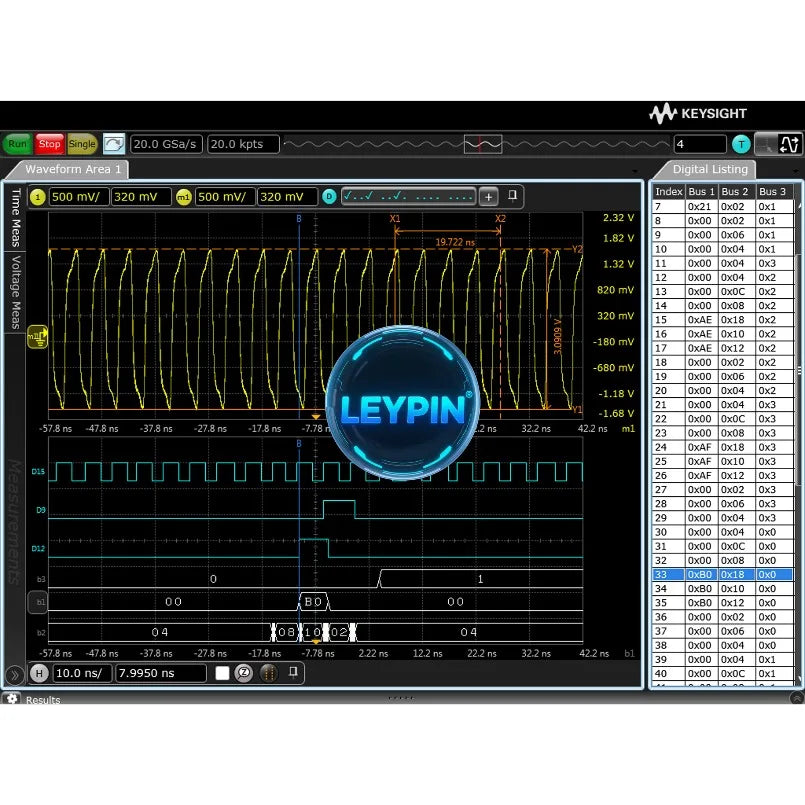Viewport: 805px width, 805px height.
Task: Select the X1 marker label
Action: tap(395, 219)
